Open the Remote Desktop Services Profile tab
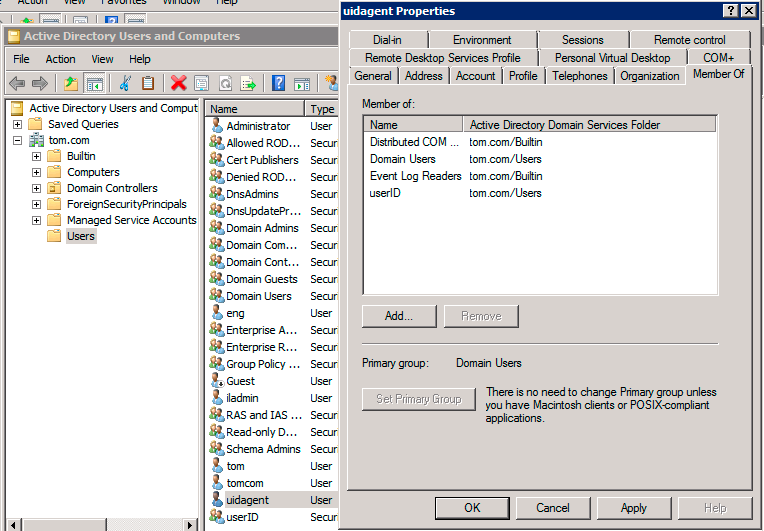764x531 pixels. 442,58
